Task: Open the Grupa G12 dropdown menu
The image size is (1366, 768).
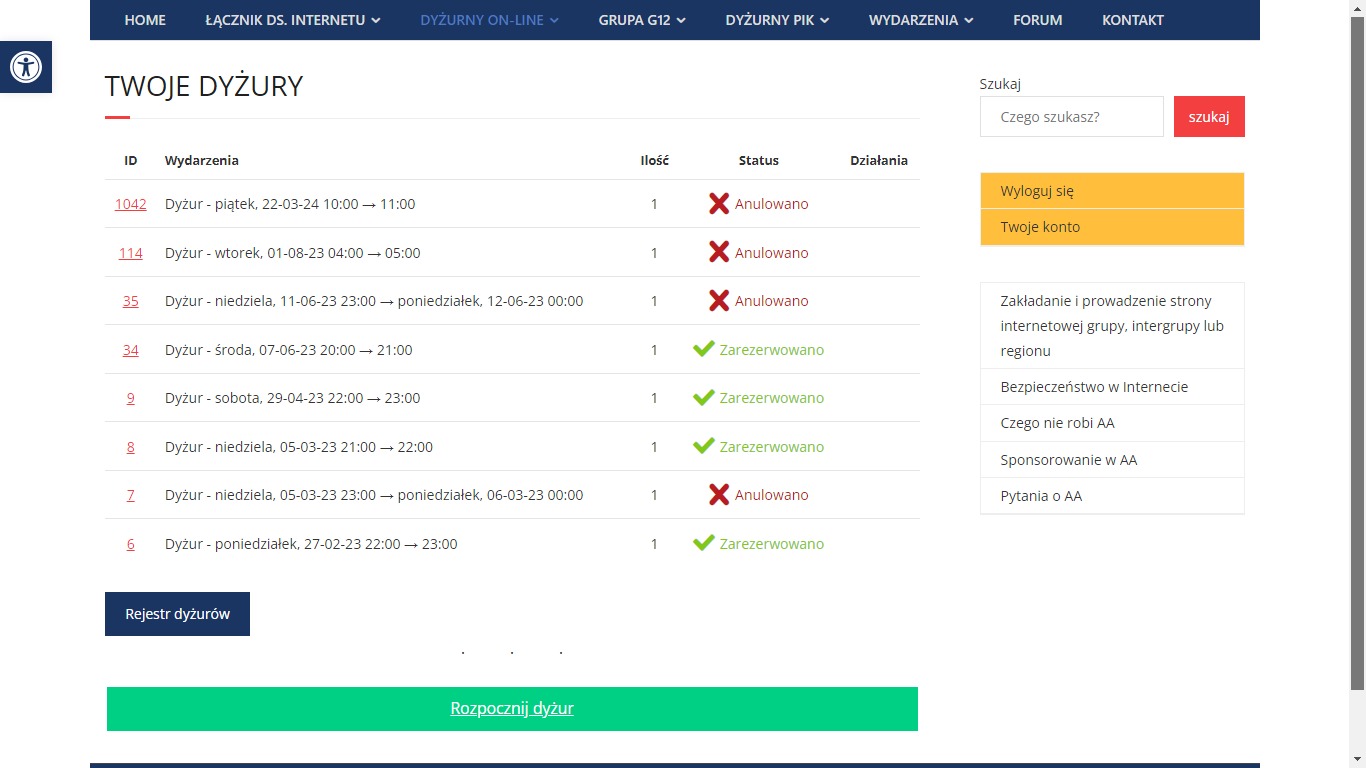Action: [641, 20]
